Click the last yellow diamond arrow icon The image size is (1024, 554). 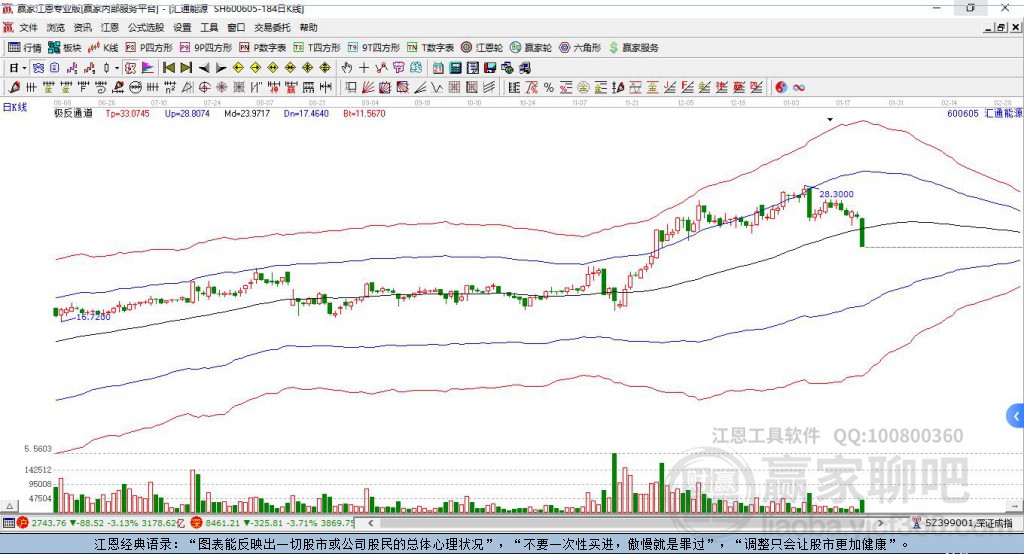tap(325, 68)
